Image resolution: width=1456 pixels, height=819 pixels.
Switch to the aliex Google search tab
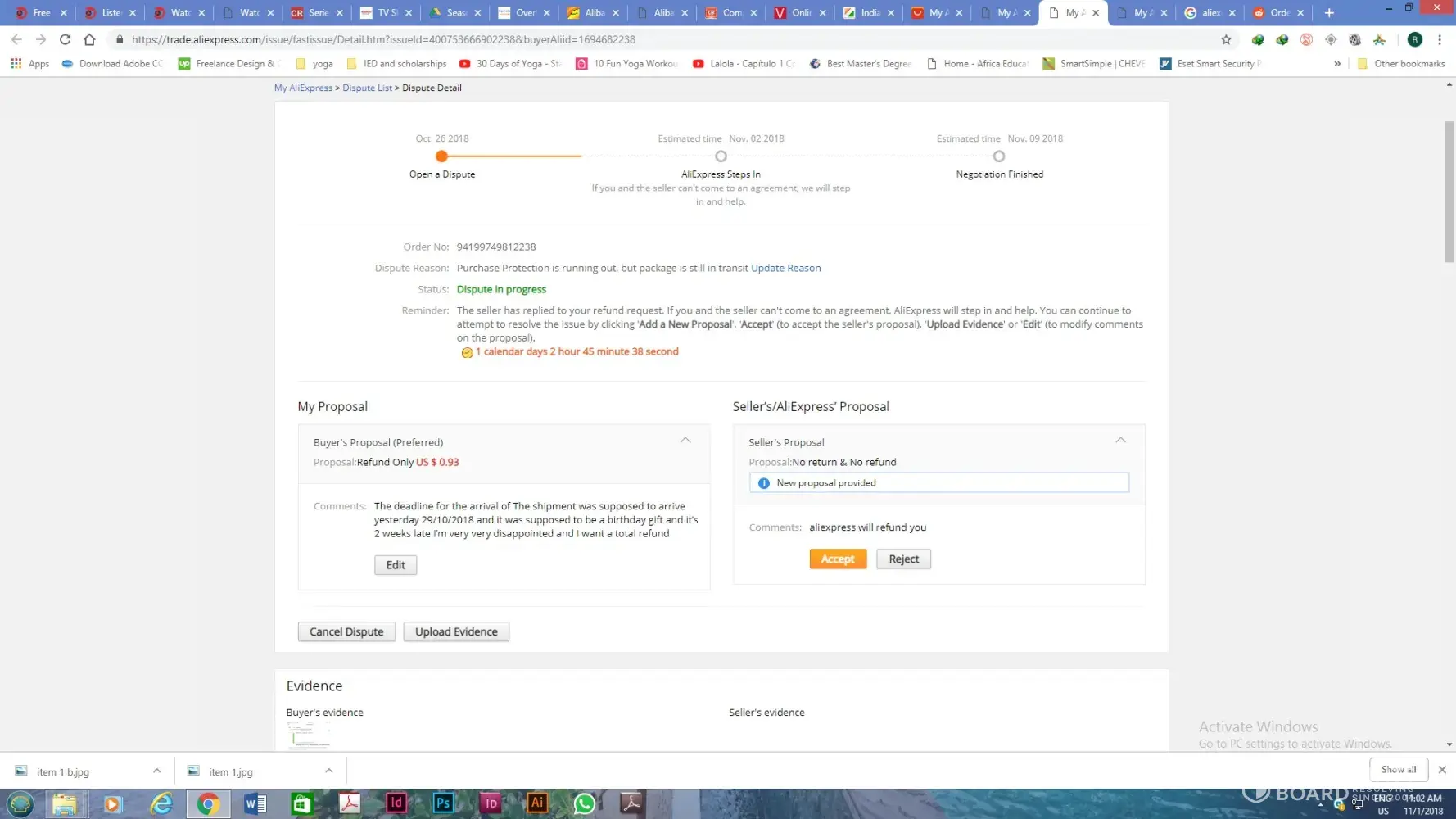[x=1210, y=12]
